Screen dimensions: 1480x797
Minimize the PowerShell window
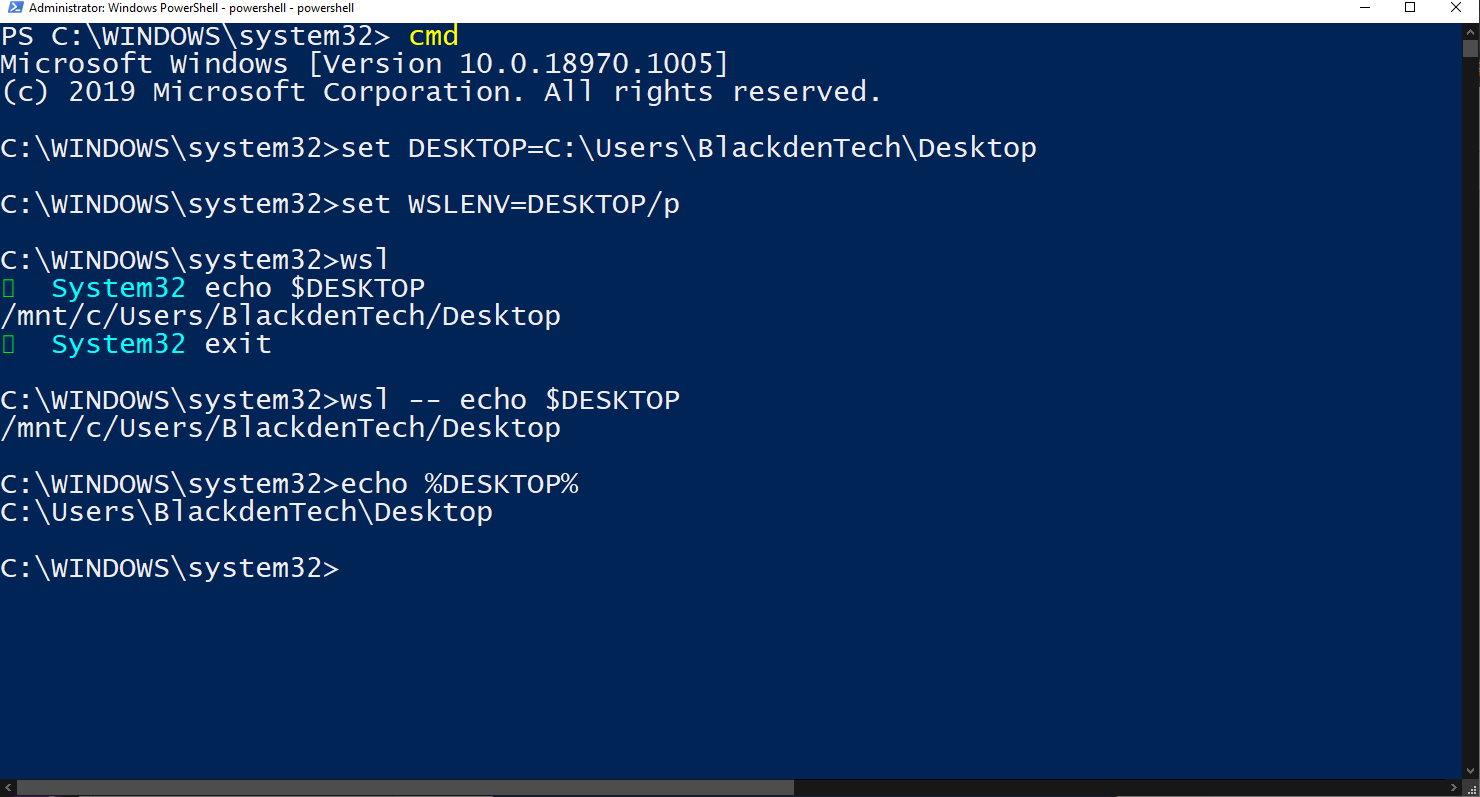1365,8
